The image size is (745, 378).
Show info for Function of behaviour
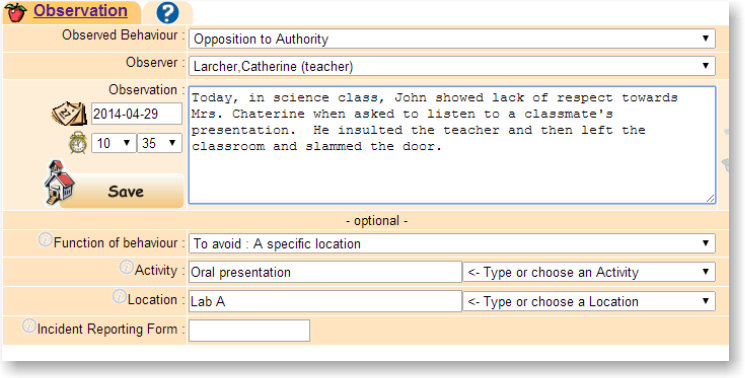(x=45, y=239)
